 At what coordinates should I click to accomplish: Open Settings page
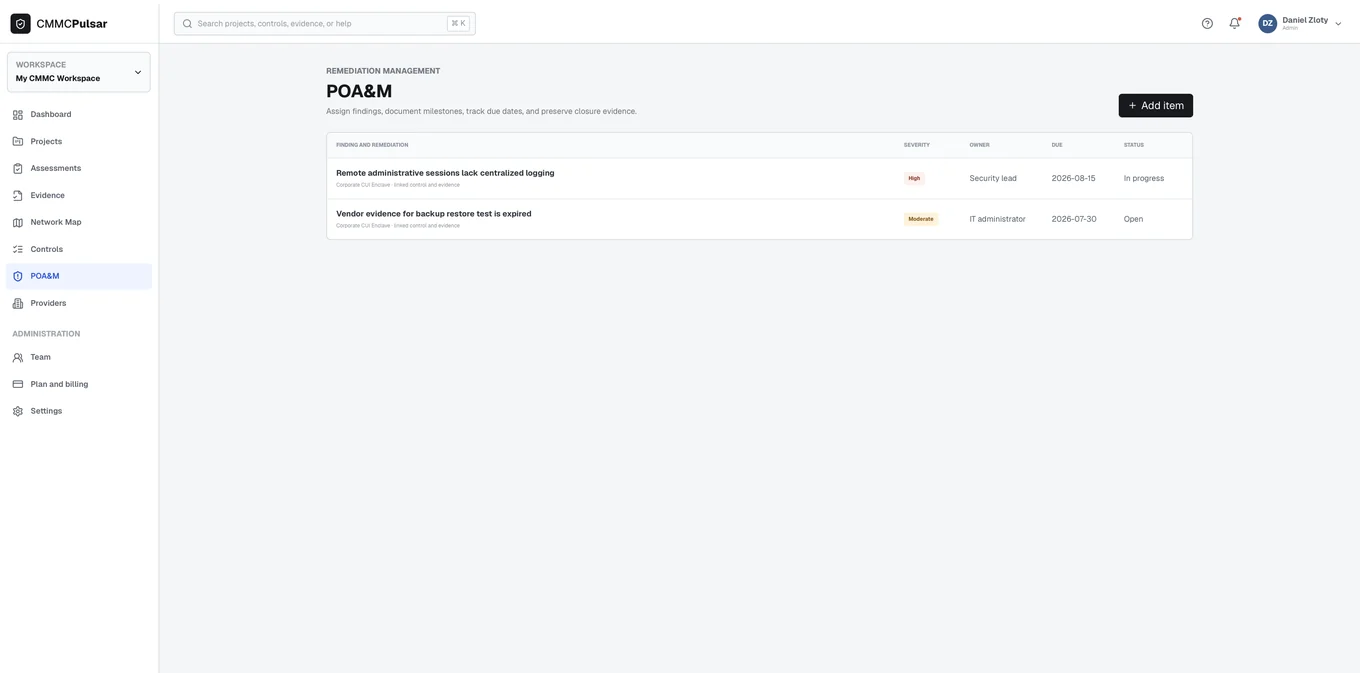pos(79,412)
